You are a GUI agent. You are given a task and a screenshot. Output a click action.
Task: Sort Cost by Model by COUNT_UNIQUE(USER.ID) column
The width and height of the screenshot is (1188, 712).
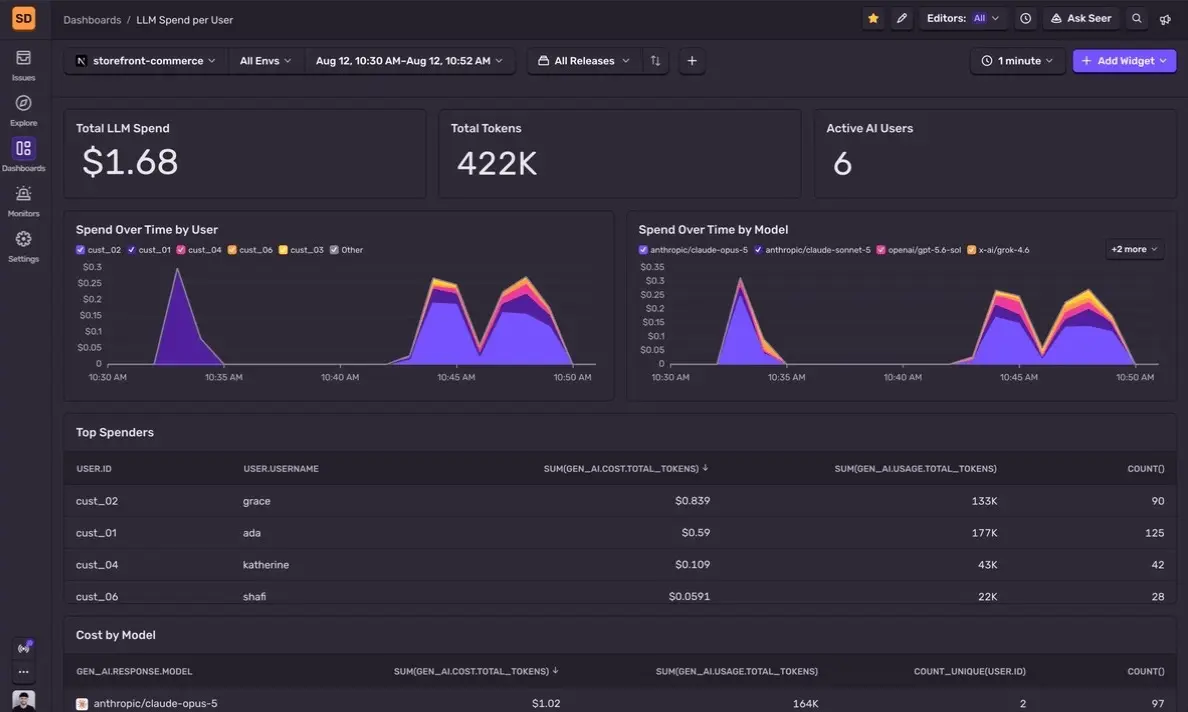click(969, 672)
